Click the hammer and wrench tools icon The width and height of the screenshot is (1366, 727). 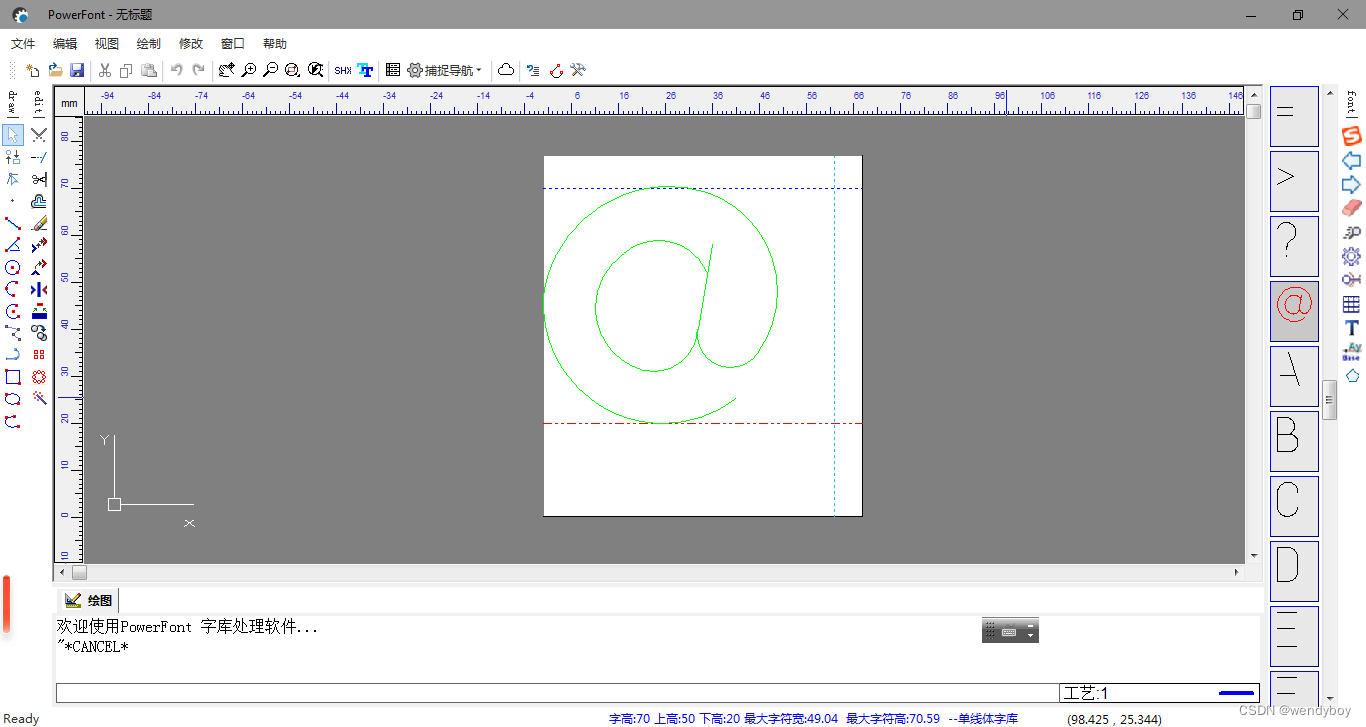[578, 70]
